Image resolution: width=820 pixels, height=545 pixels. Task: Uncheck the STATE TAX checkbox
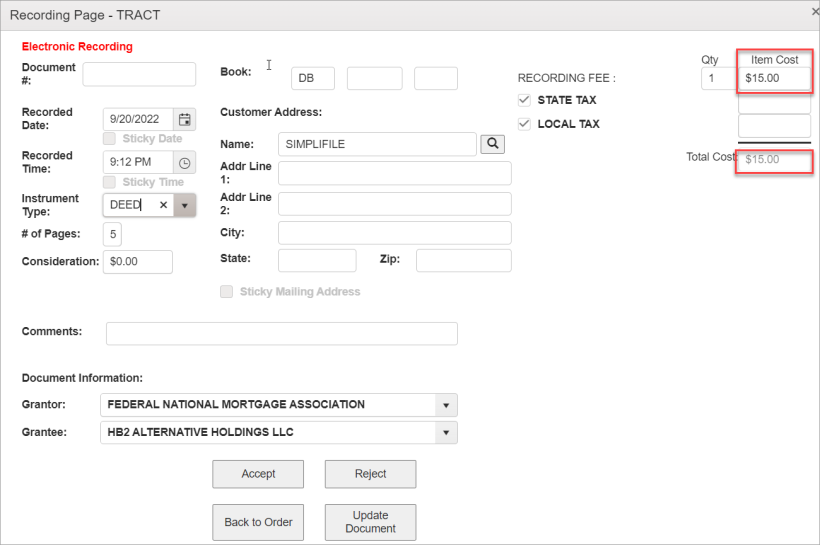pyautogui.click(x=524, y=100)
